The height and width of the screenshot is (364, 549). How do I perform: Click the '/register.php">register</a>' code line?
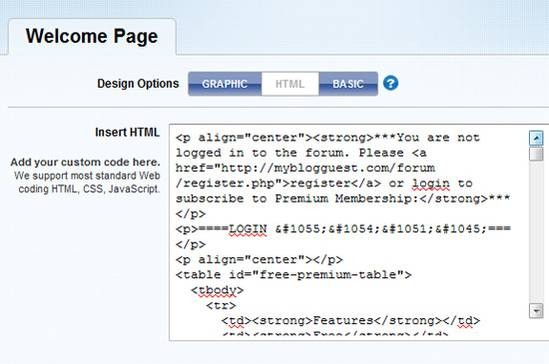pyautogui.click(x=324, y=183)
